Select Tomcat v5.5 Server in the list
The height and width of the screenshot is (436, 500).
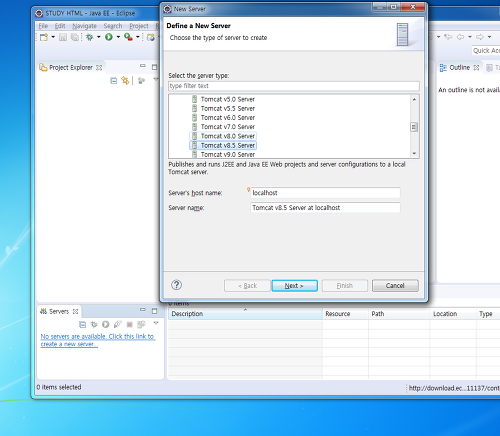[224, 108]
